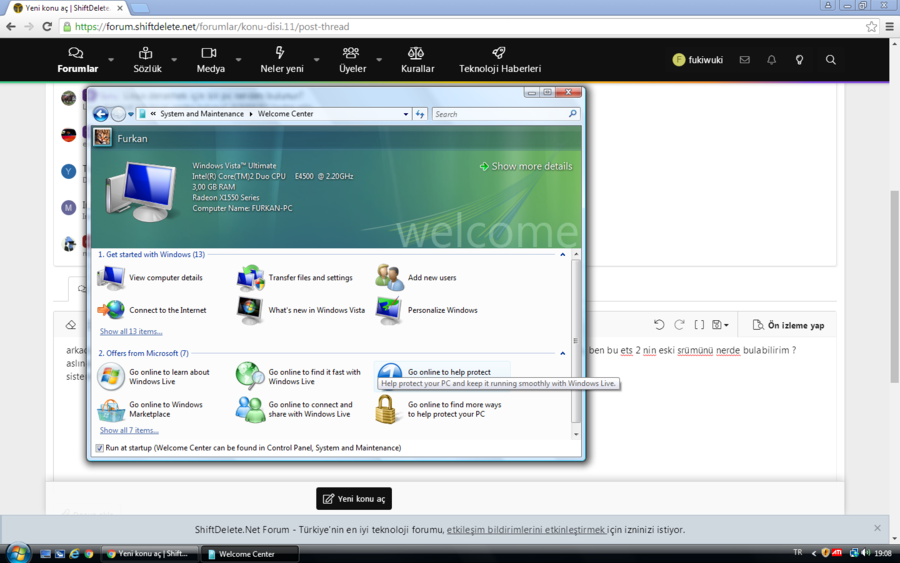Open Chrome menu hamburger icon
900x563 pixels.
(x=890, y=26)
